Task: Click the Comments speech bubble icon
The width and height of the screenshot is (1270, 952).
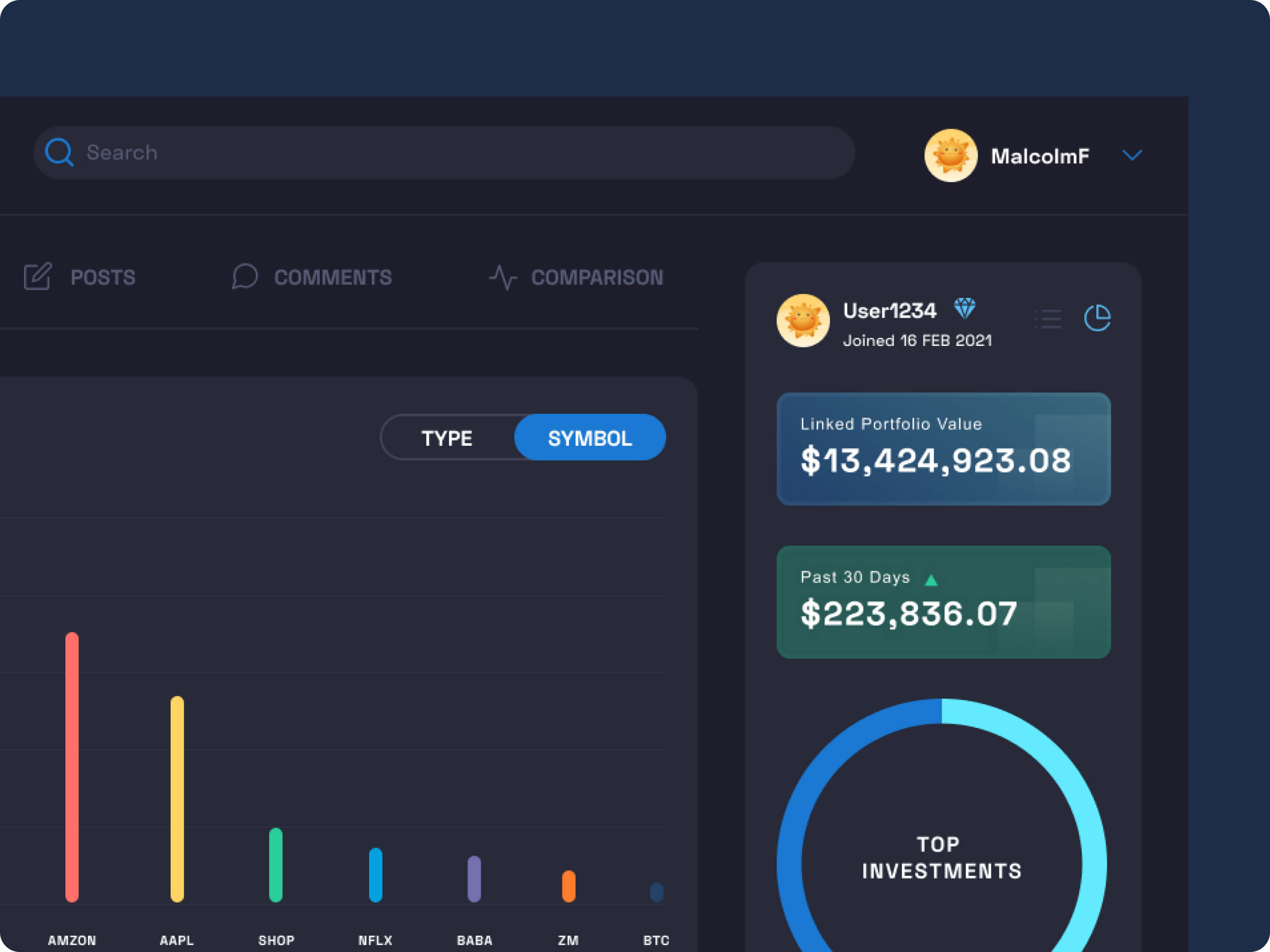Action: click(x=244, y=276)
